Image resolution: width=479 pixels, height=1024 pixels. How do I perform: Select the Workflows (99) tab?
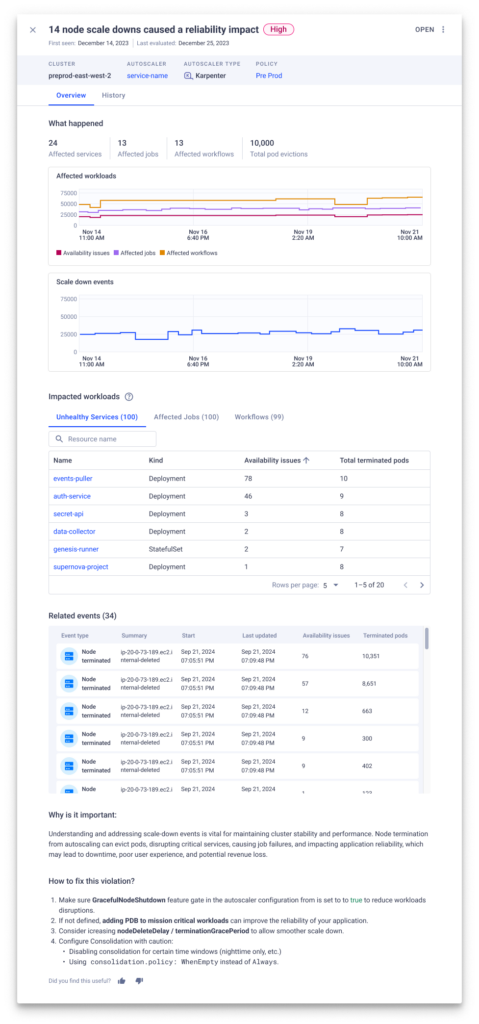point(259,417)
